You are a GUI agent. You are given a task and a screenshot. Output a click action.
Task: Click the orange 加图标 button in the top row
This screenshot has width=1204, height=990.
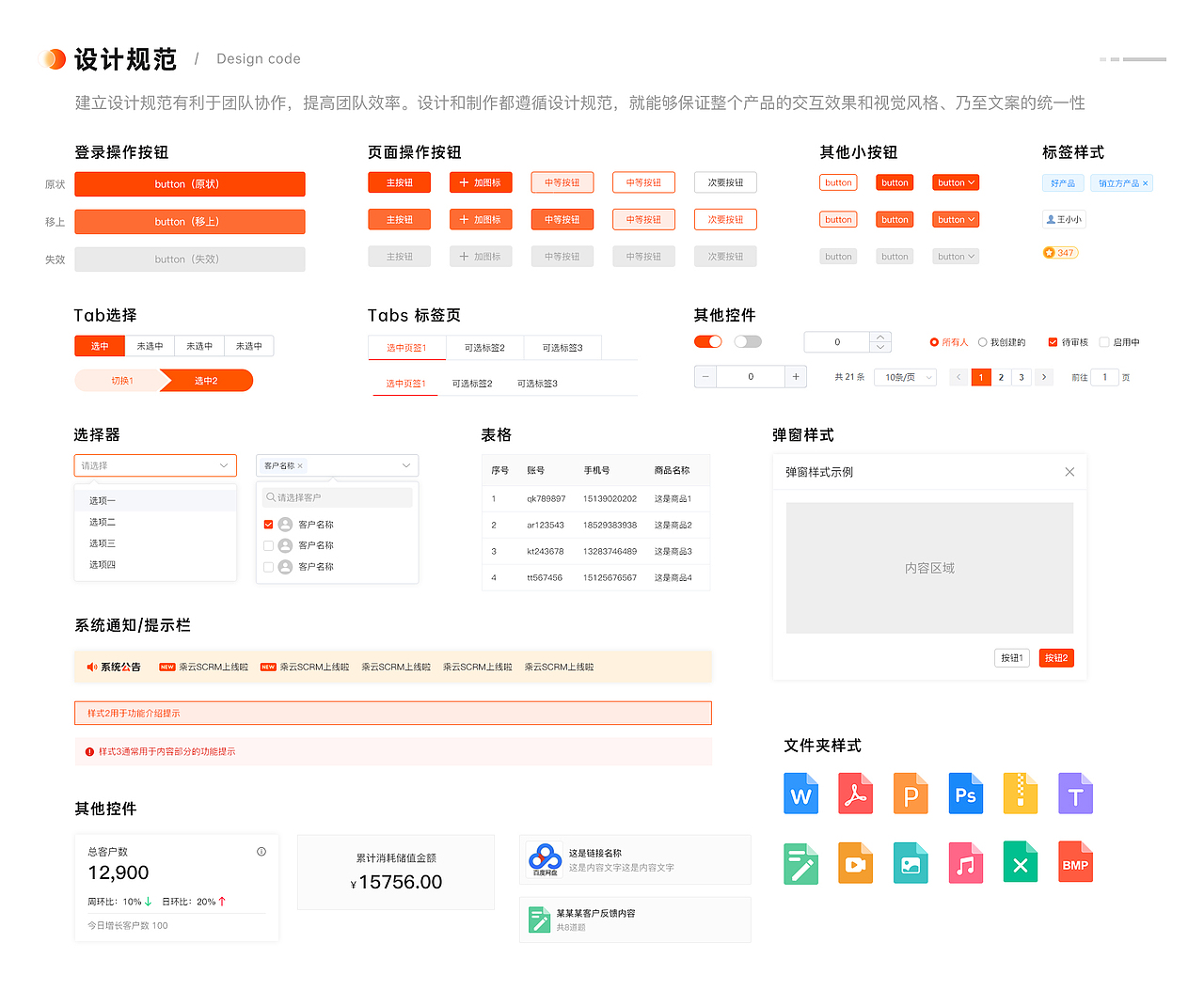(x=481, y=182)
